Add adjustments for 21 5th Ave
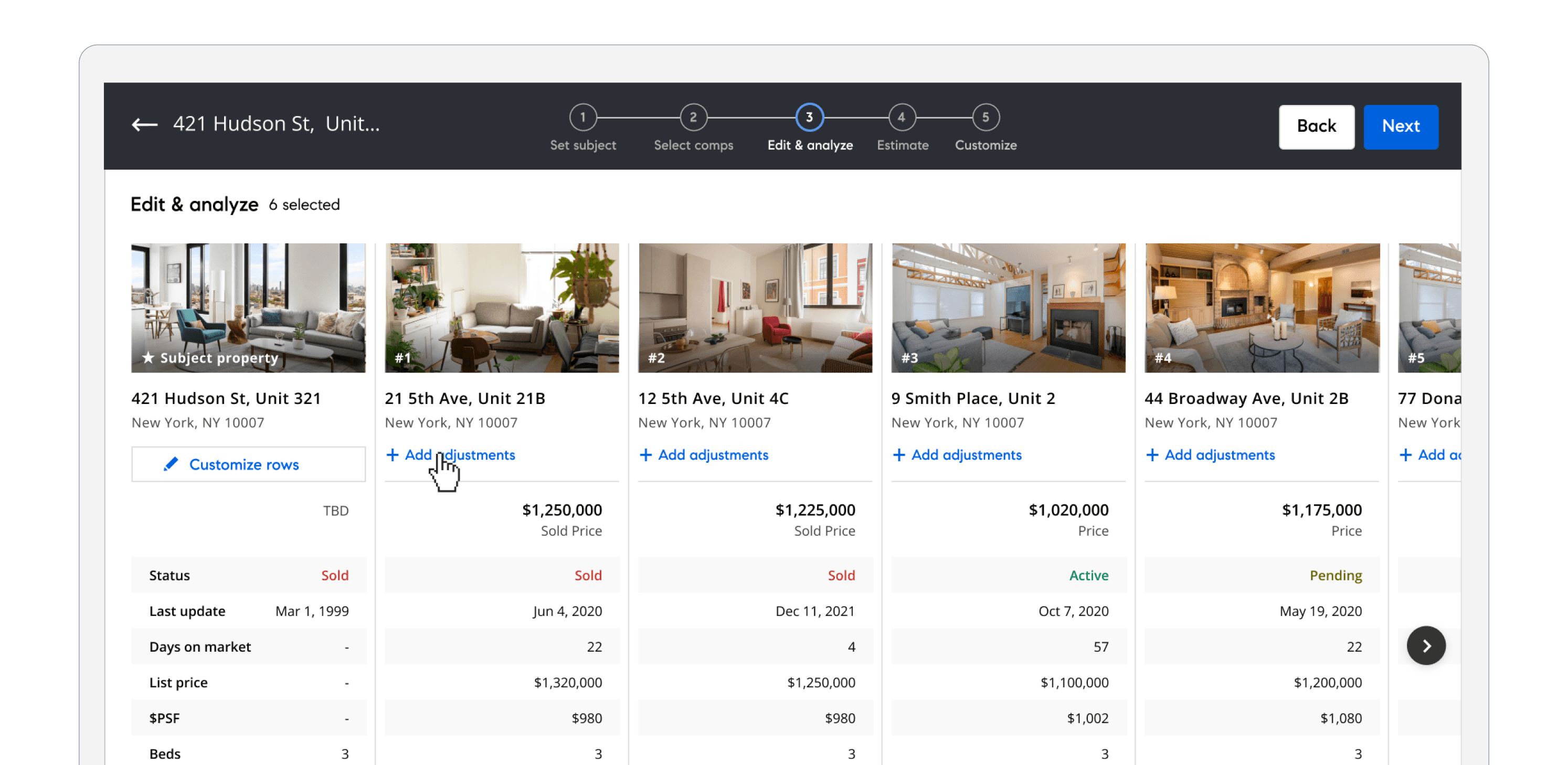The height and width of the screenshot is (765, 1568). point(450,455)
